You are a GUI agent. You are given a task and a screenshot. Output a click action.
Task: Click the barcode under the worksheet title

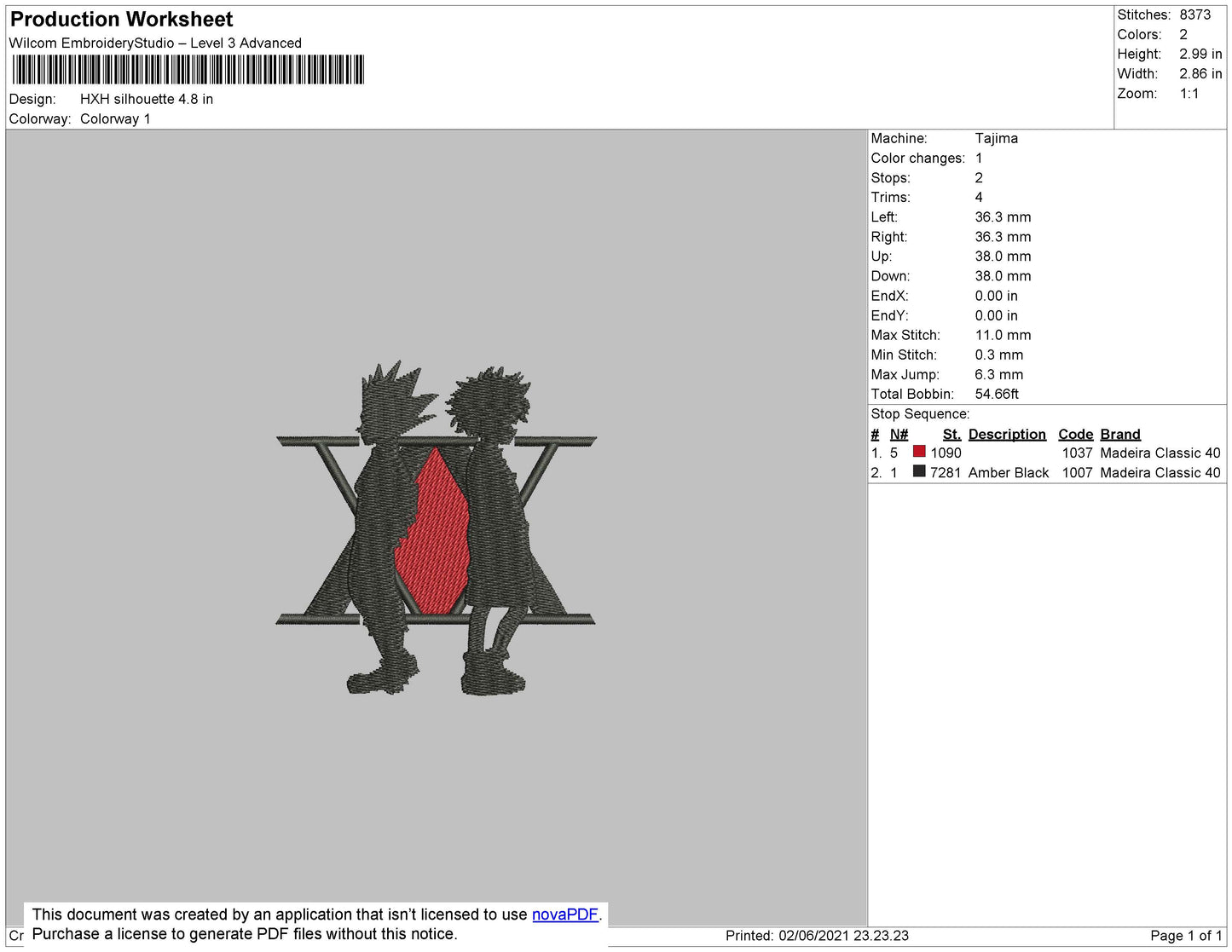click(188, 70)
